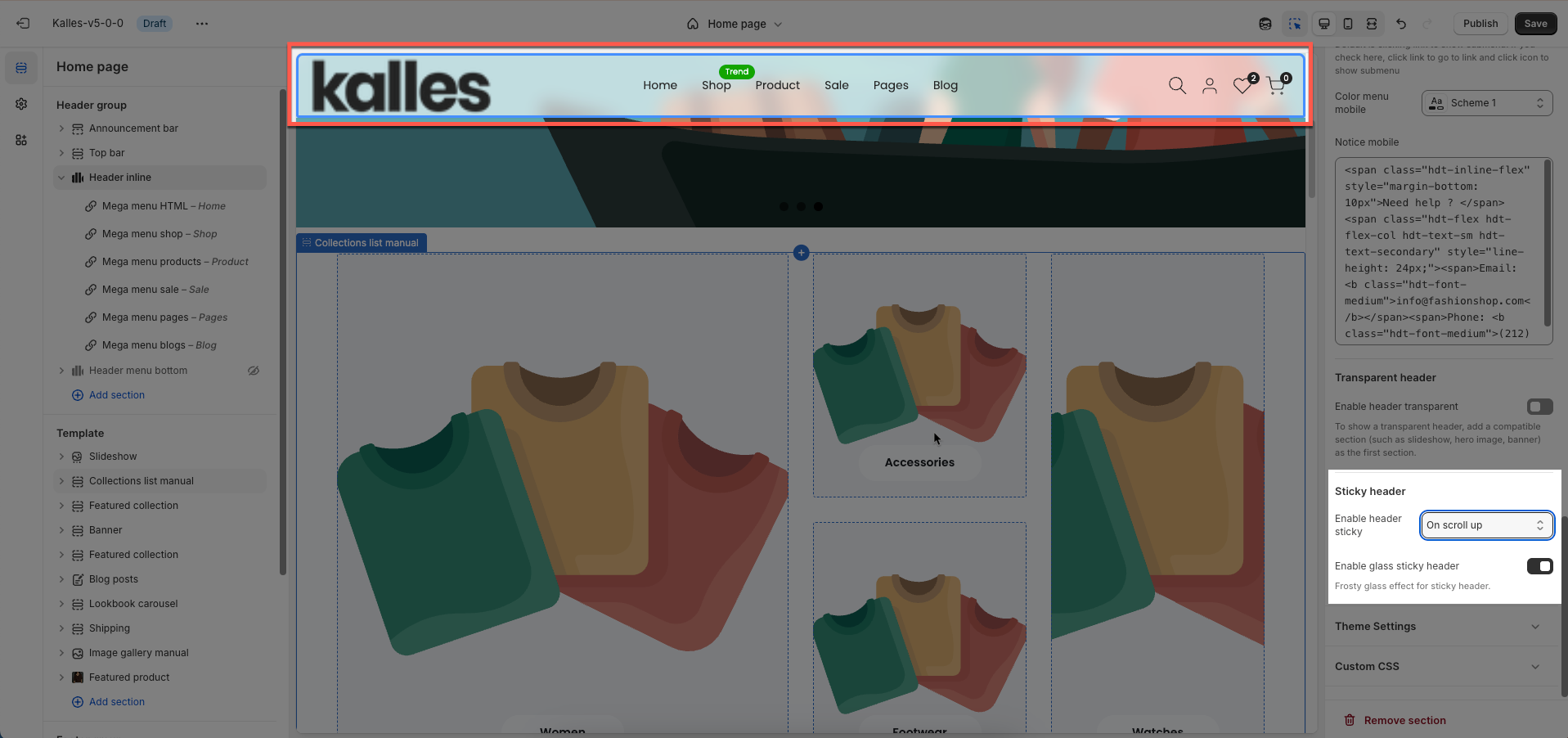The height and width of the screenshot is (738, 1568).
Task: Expand the Top bar section
Action: point(61,153)
